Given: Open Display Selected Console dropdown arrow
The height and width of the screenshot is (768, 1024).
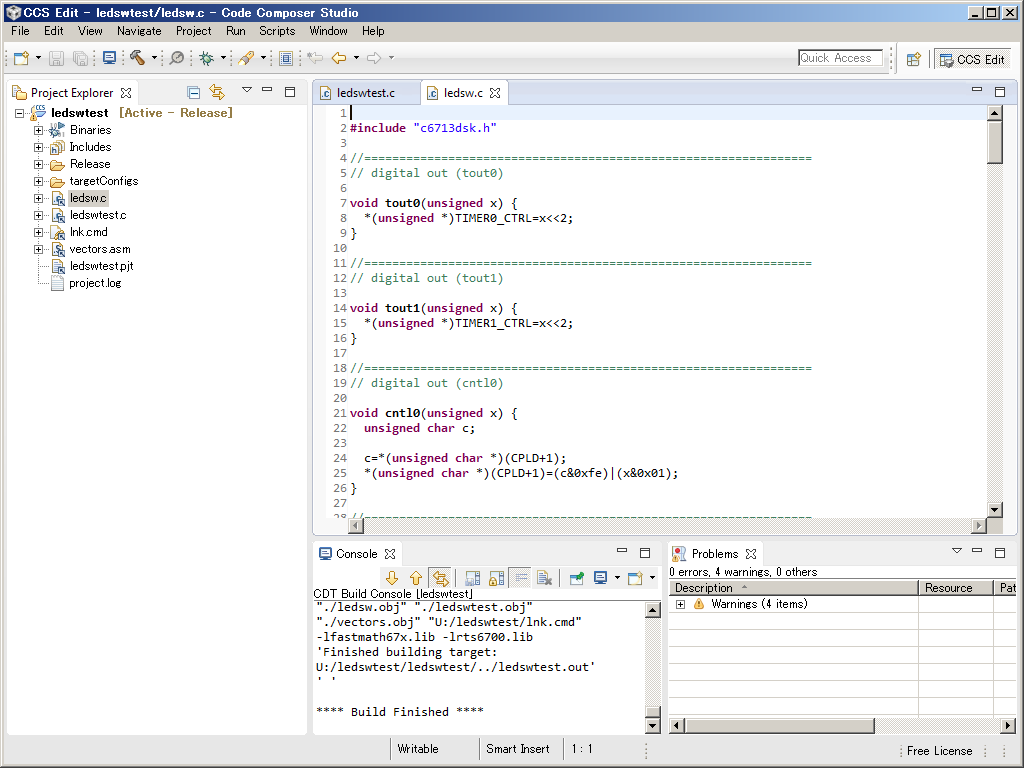Looking at the screenshot, I should [x=617, y=578].
